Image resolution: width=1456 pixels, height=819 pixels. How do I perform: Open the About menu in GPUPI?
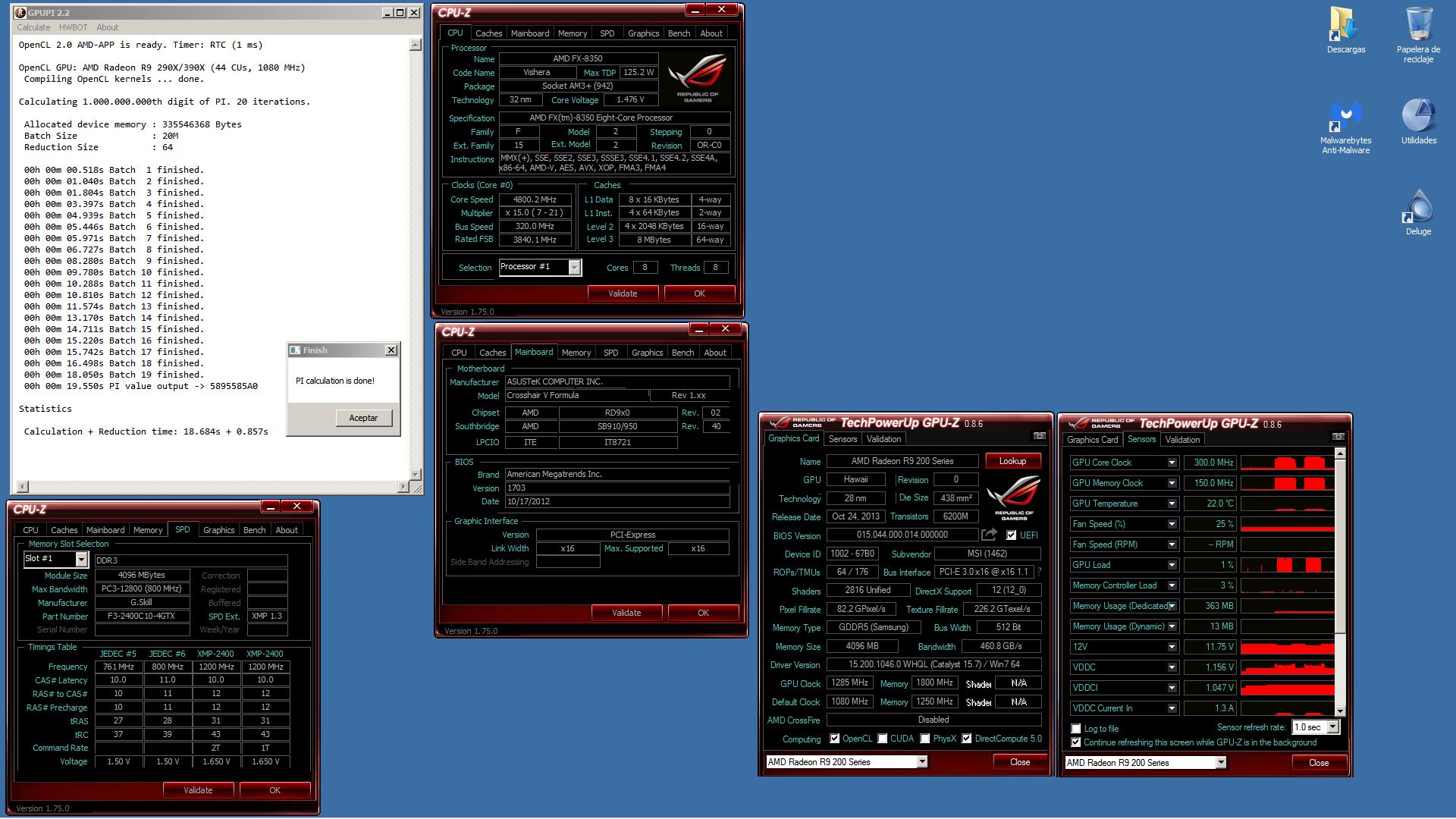tap(107, 27)
